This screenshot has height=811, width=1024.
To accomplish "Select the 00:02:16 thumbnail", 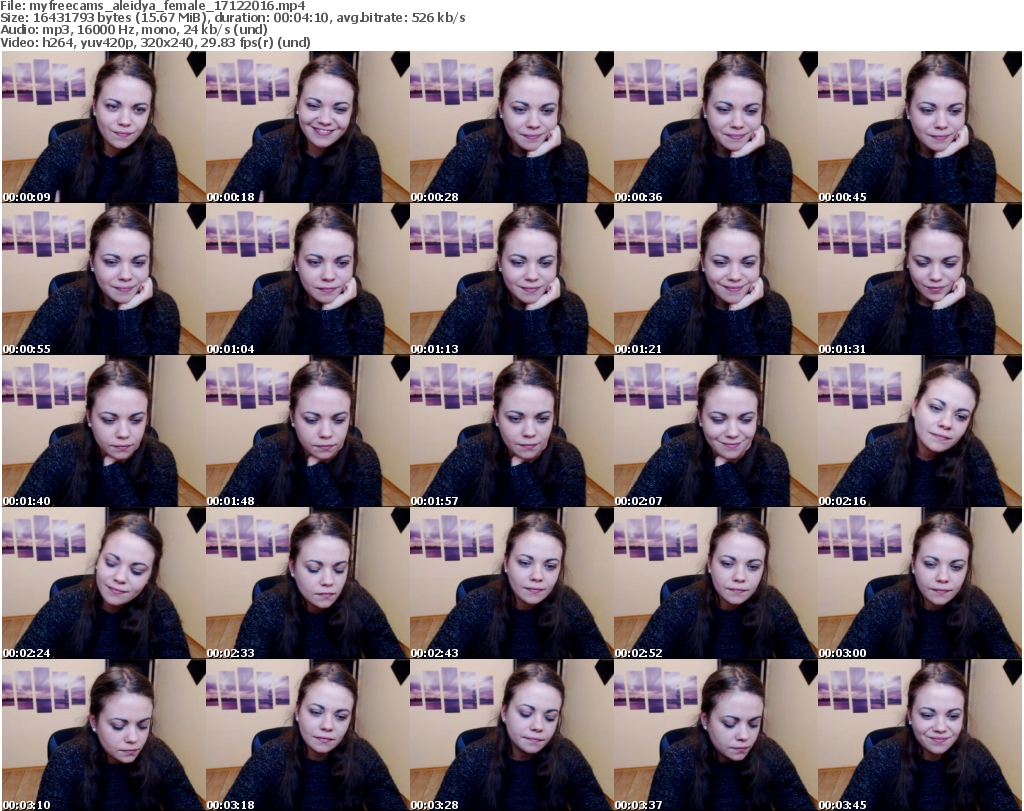I will (x=919, y=431).
